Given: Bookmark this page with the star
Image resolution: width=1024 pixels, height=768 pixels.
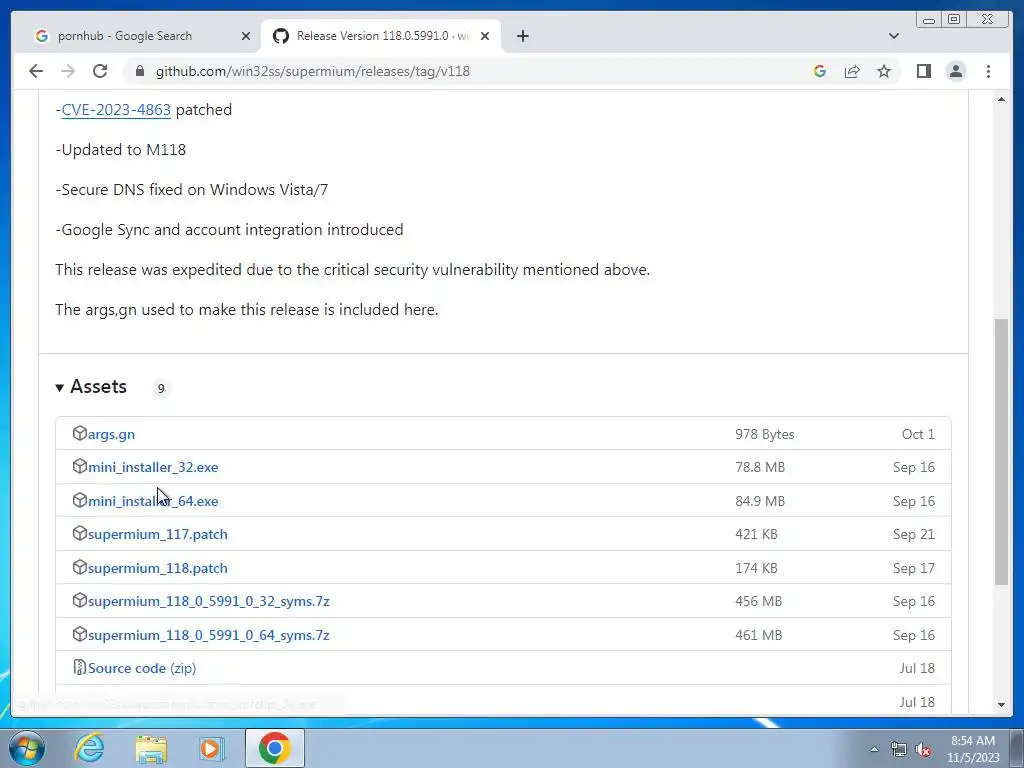Looking at the screenshot, I should coord(884,71).
